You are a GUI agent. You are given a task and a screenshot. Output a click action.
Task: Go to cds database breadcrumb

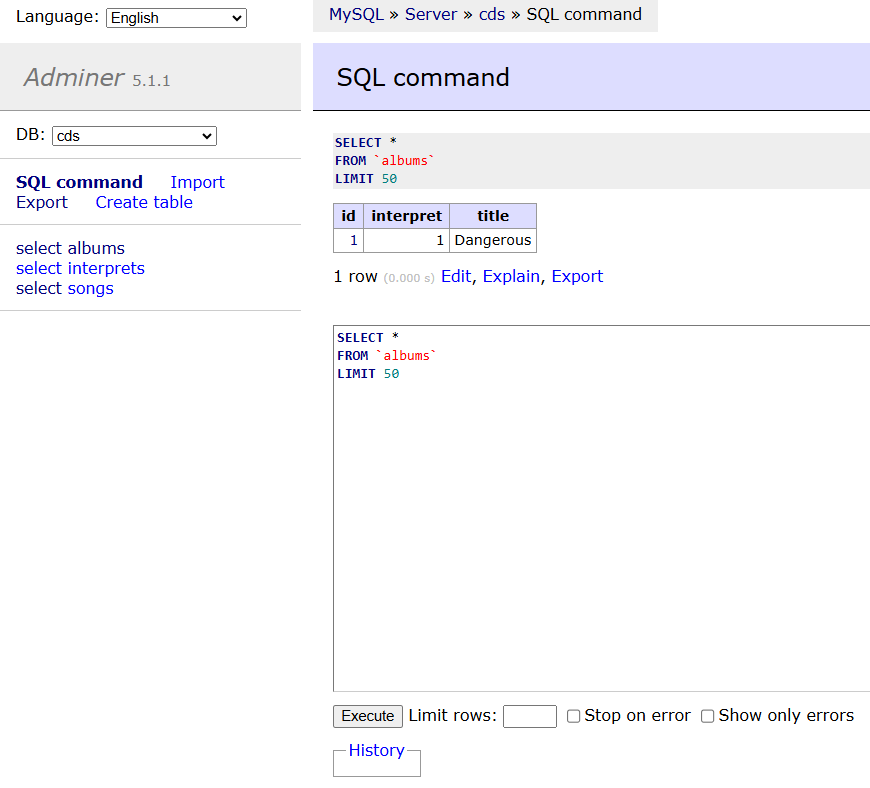492,14
